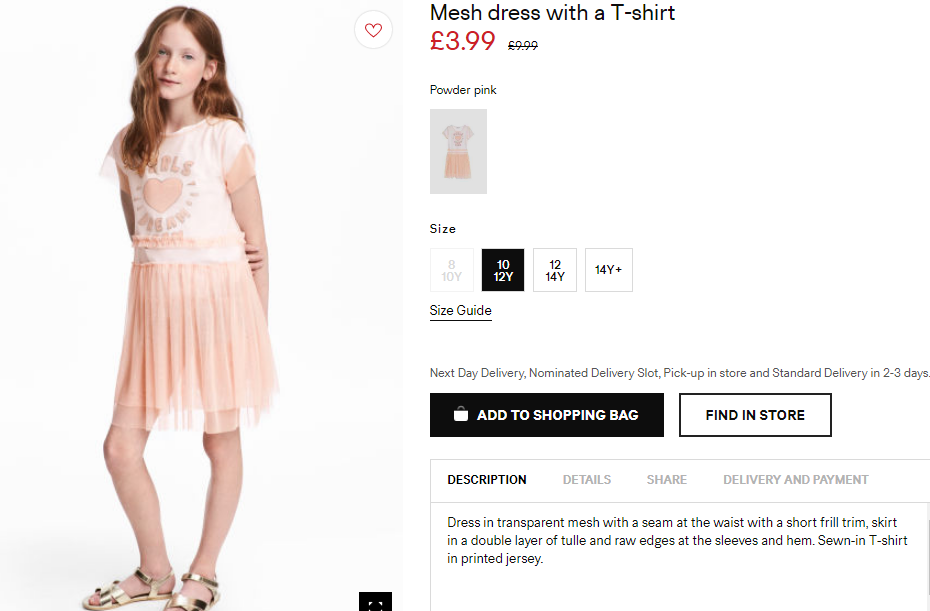Select the Powder pink colour thumbnail
The image size is (930, 611).
458,151
